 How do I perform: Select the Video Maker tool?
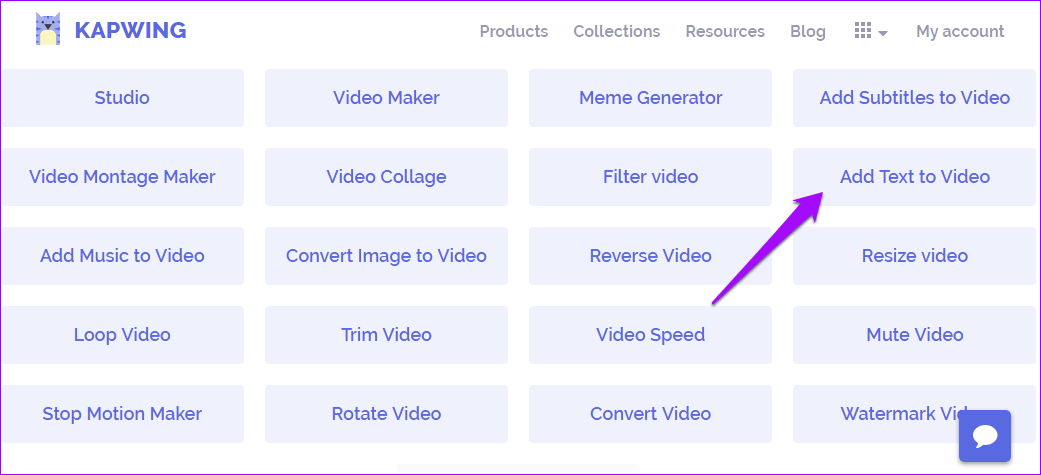coord(386,98)
